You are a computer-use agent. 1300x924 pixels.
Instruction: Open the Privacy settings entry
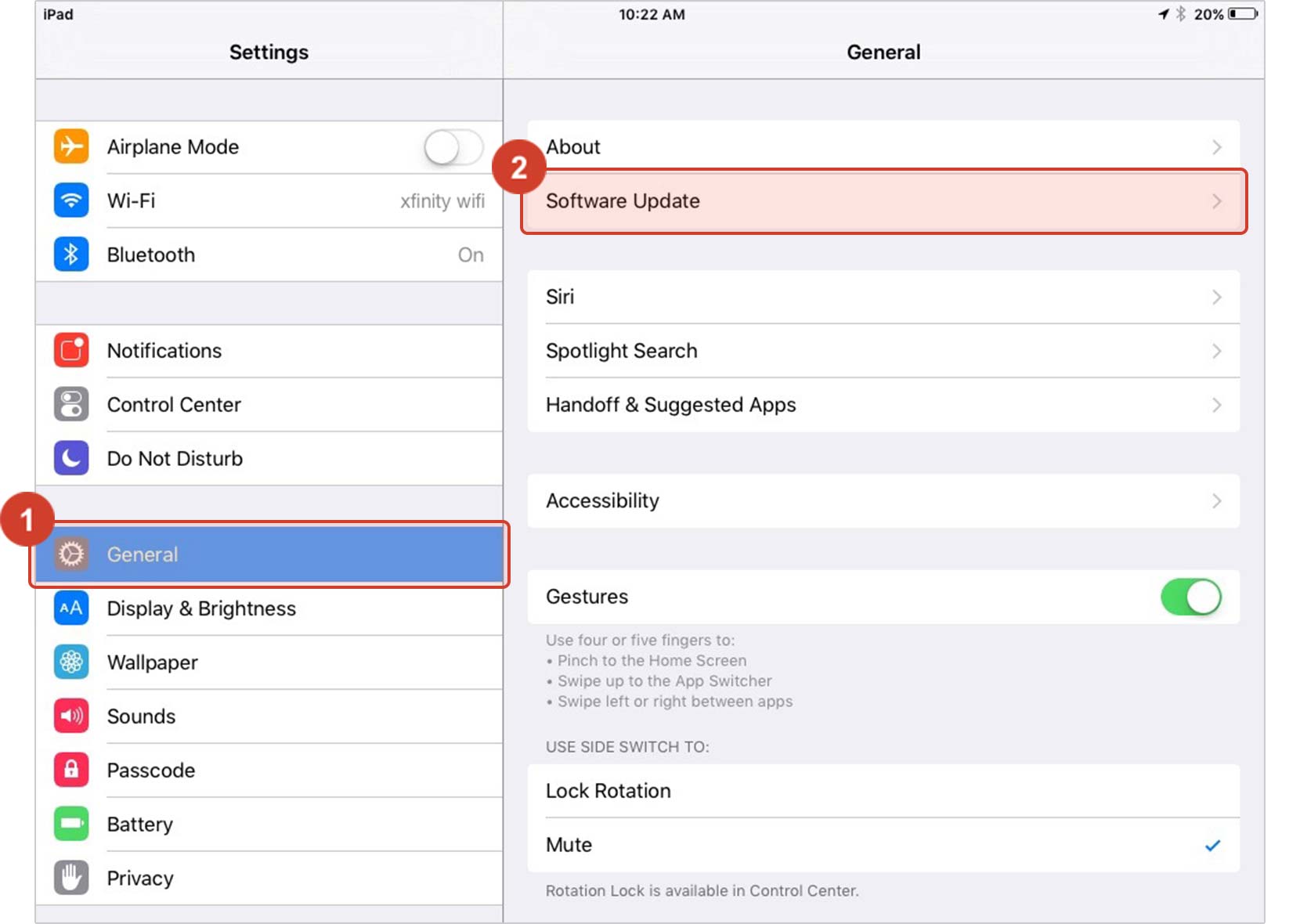pos(139,878)
